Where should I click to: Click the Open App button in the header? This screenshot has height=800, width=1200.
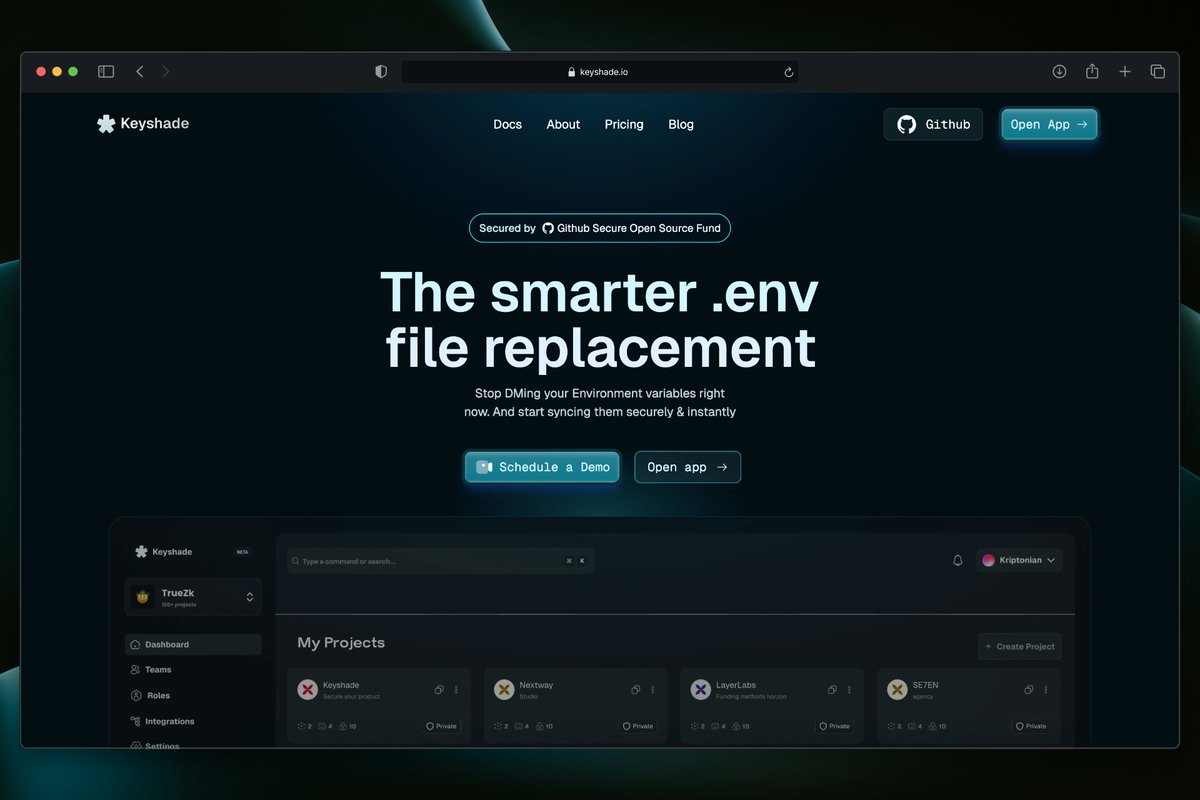click(x=1049, y=125)
